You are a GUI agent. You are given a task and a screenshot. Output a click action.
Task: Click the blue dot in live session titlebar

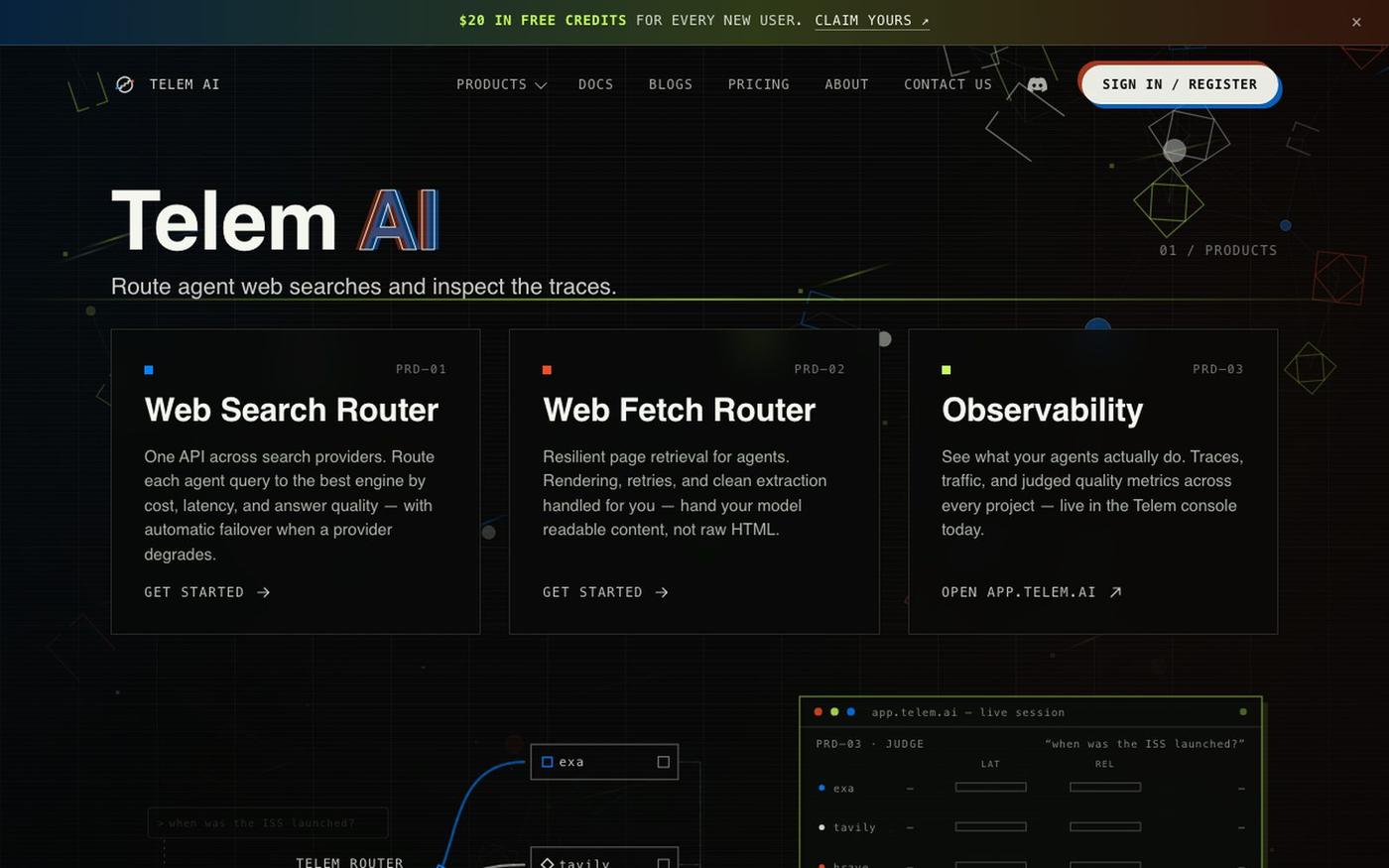click(x=850, y=711)
